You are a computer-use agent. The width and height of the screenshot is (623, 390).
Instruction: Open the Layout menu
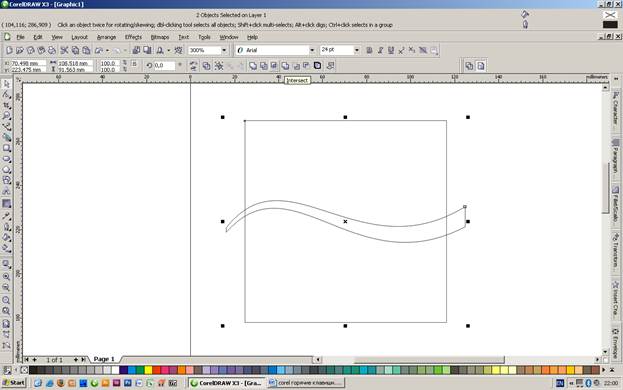pyautogui.click(x=79, y=37)
